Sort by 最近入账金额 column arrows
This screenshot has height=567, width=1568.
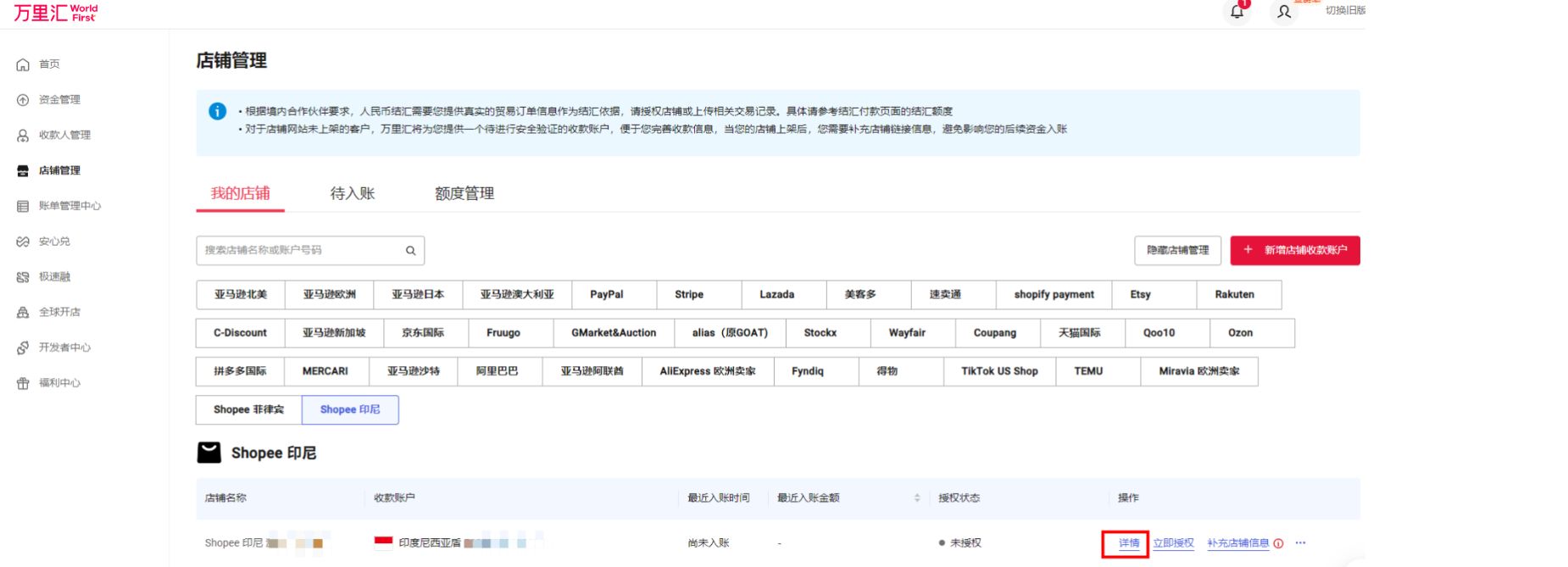917,498
